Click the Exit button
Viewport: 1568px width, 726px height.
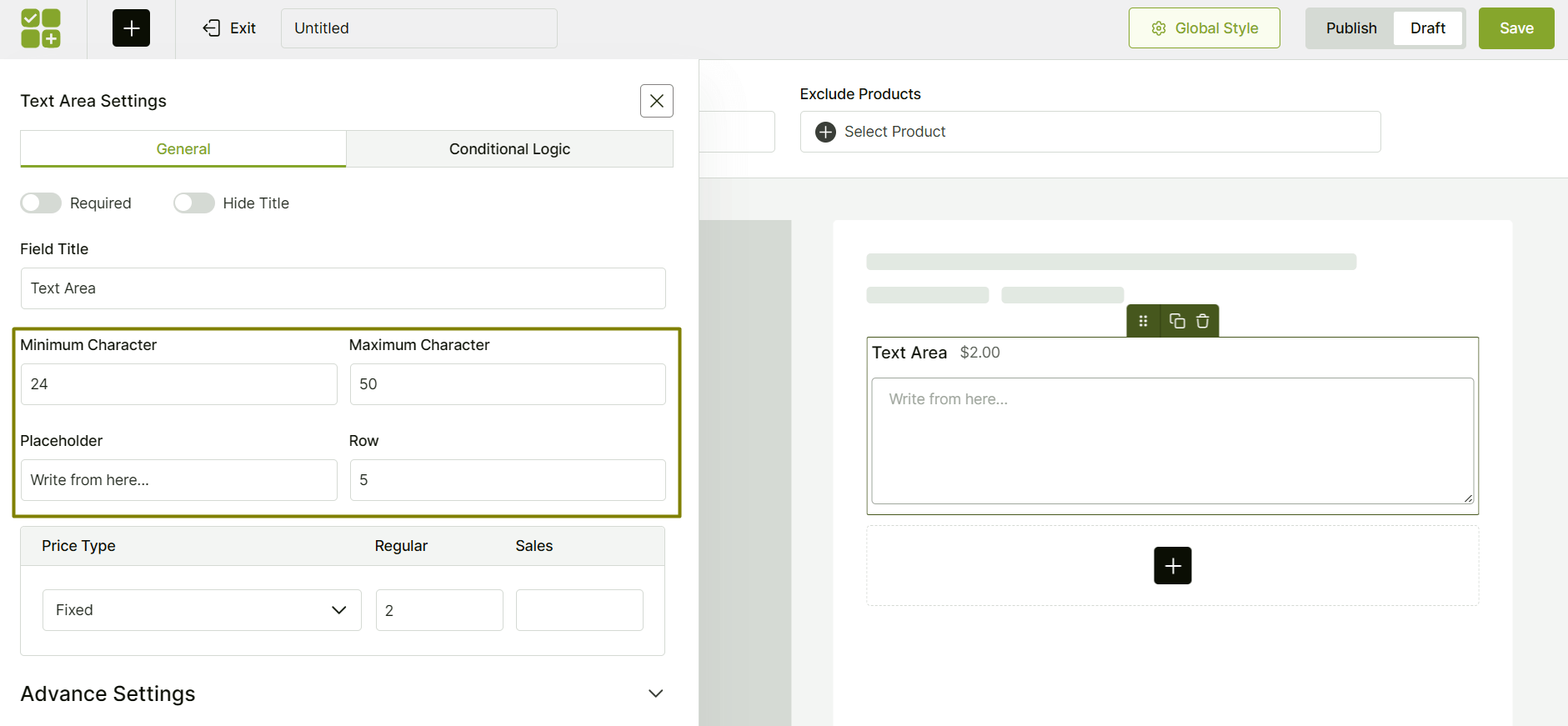coord(229,28)
